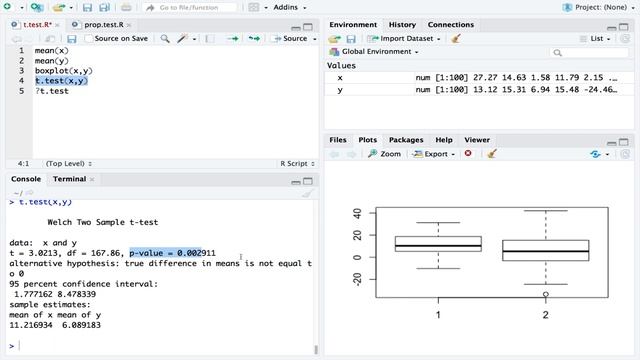The width and height of the screenshot is (640, 360).
Task: Close the Terminal tab
Action: pyautogui.click(x=92, y=179)
